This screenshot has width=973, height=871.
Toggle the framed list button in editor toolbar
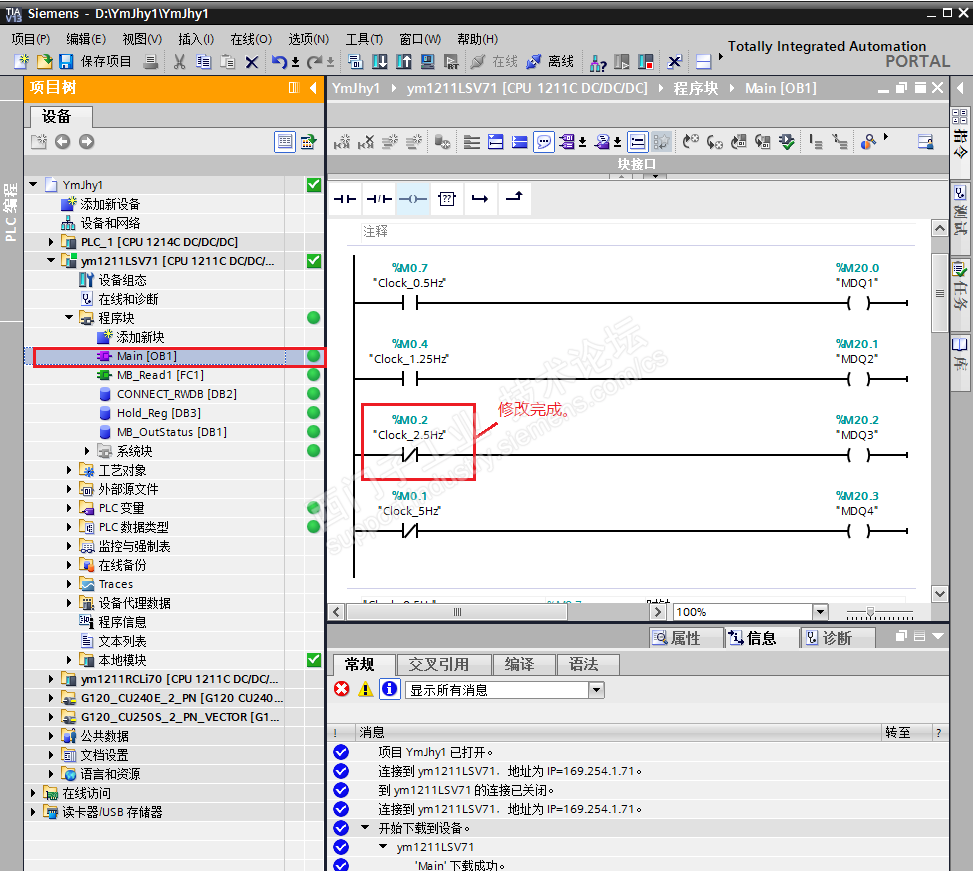click(638, 142)
